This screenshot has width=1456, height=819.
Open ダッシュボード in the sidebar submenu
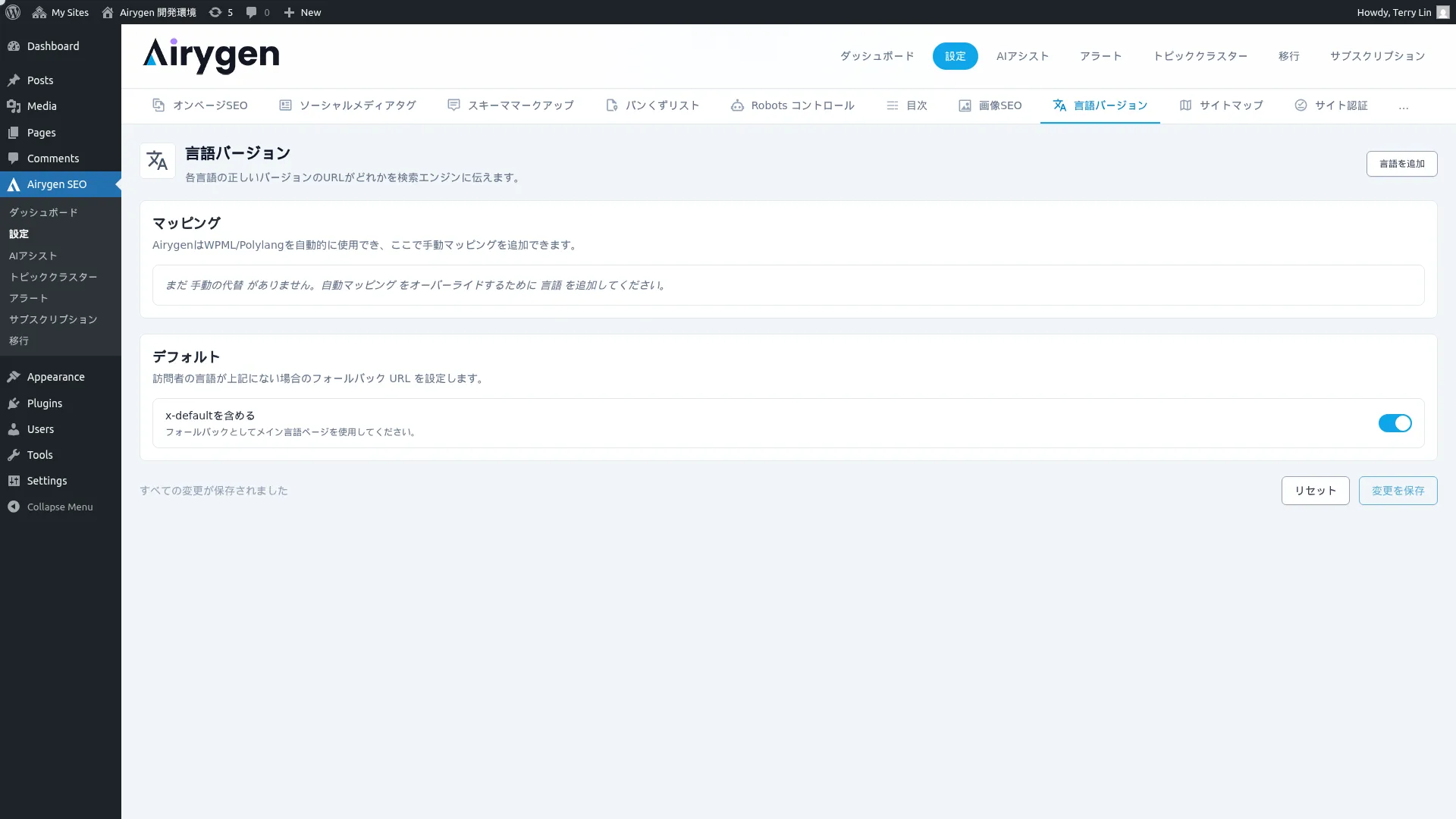click(43, 212)
